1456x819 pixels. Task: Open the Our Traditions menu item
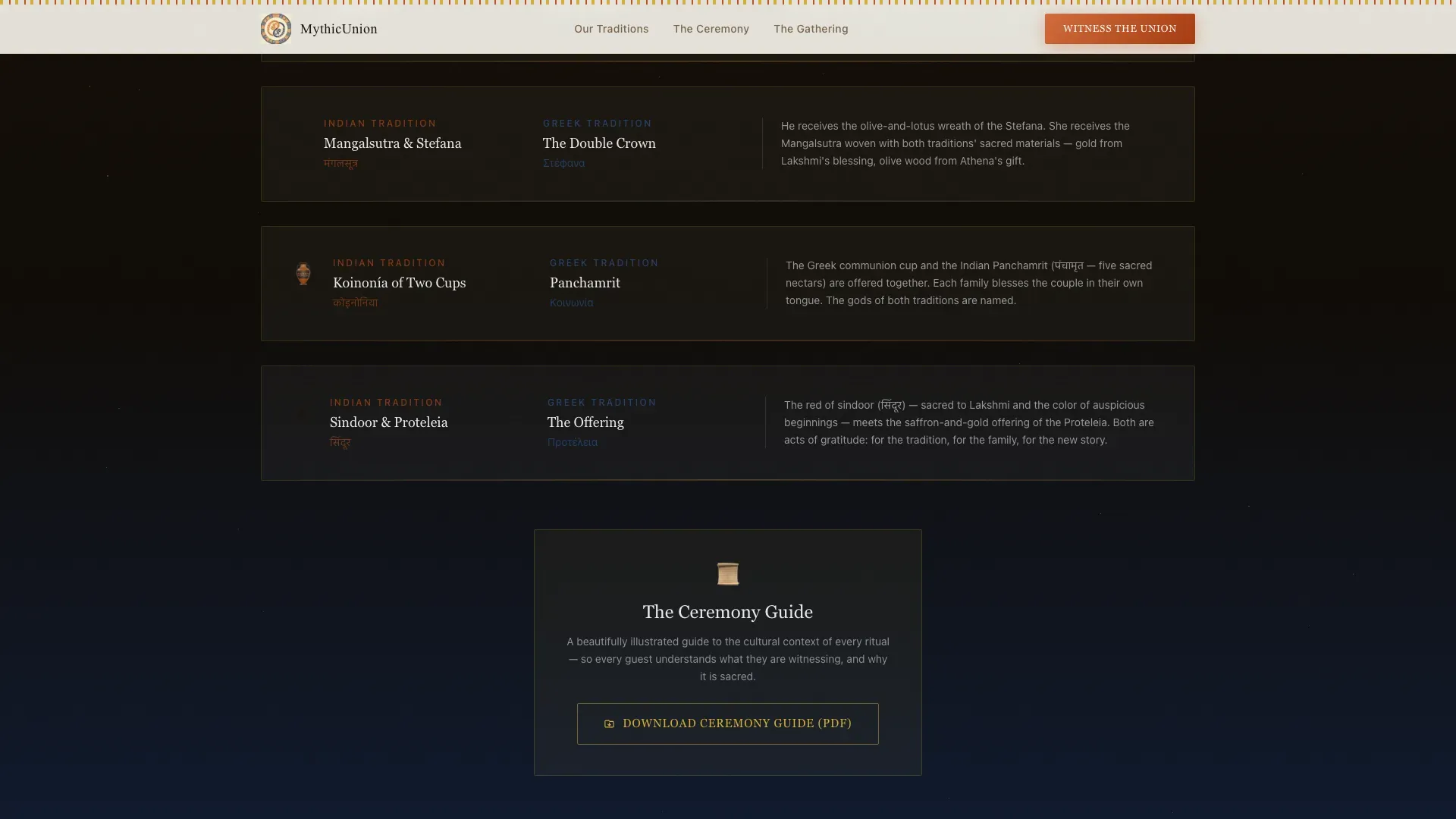pyautogui.click(x=611, y=29)
